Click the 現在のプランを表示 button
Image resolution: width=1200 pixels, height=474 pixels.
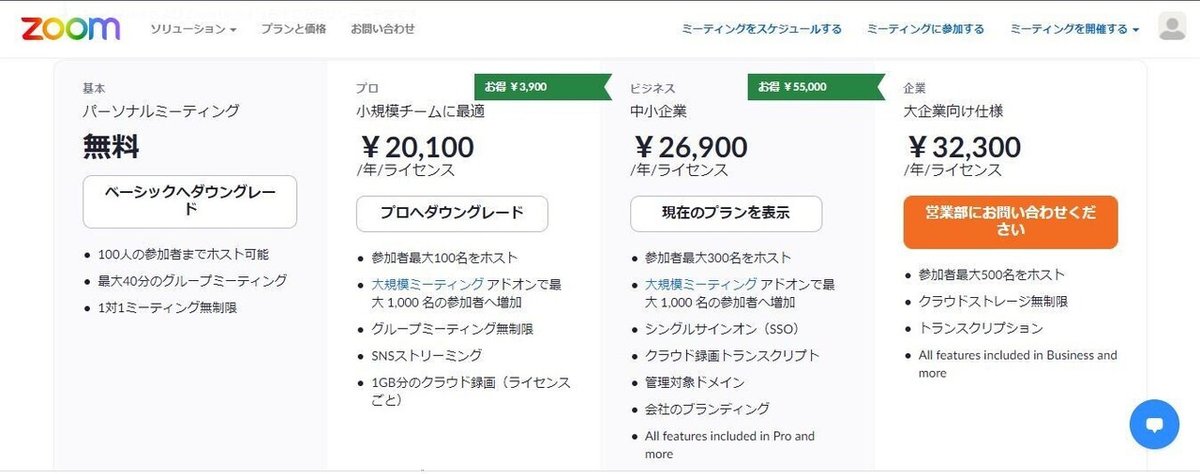[726, 213]
